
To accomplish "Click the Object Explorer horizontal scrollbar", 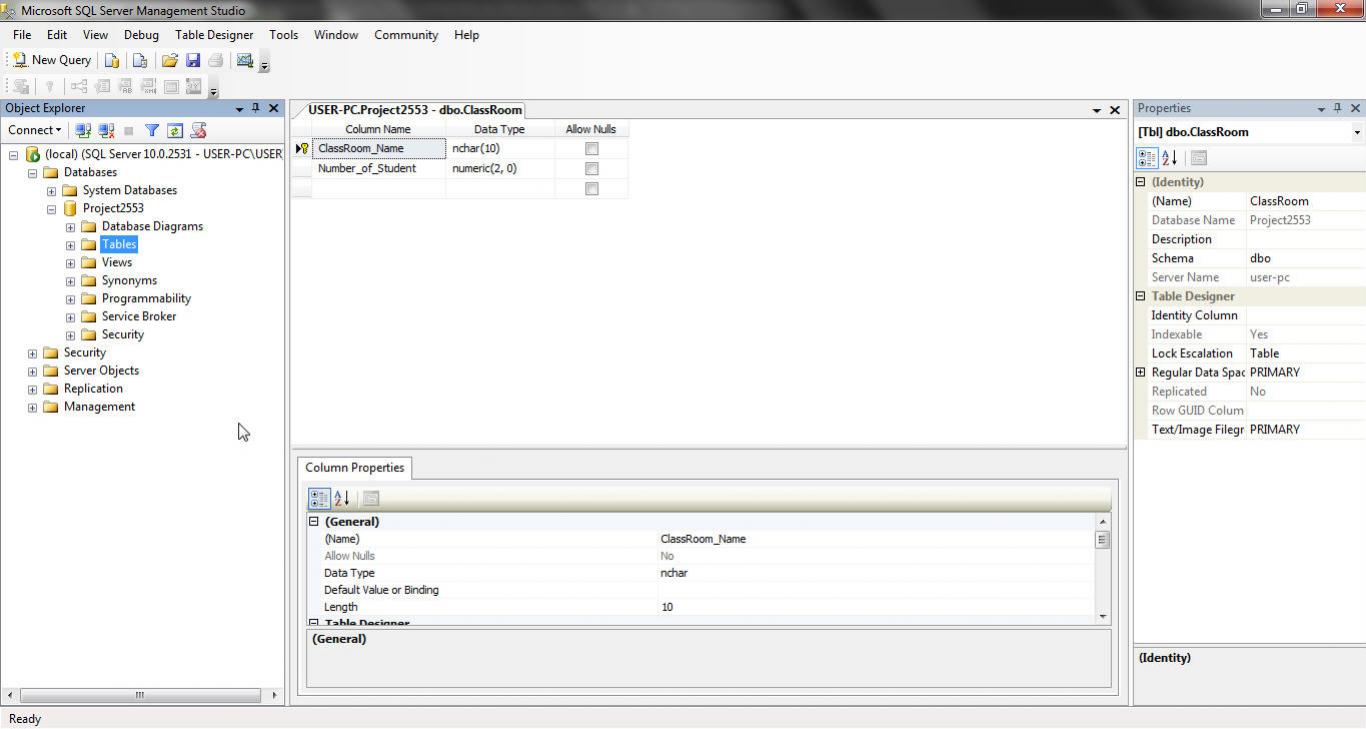I will (x=140, y=695).
